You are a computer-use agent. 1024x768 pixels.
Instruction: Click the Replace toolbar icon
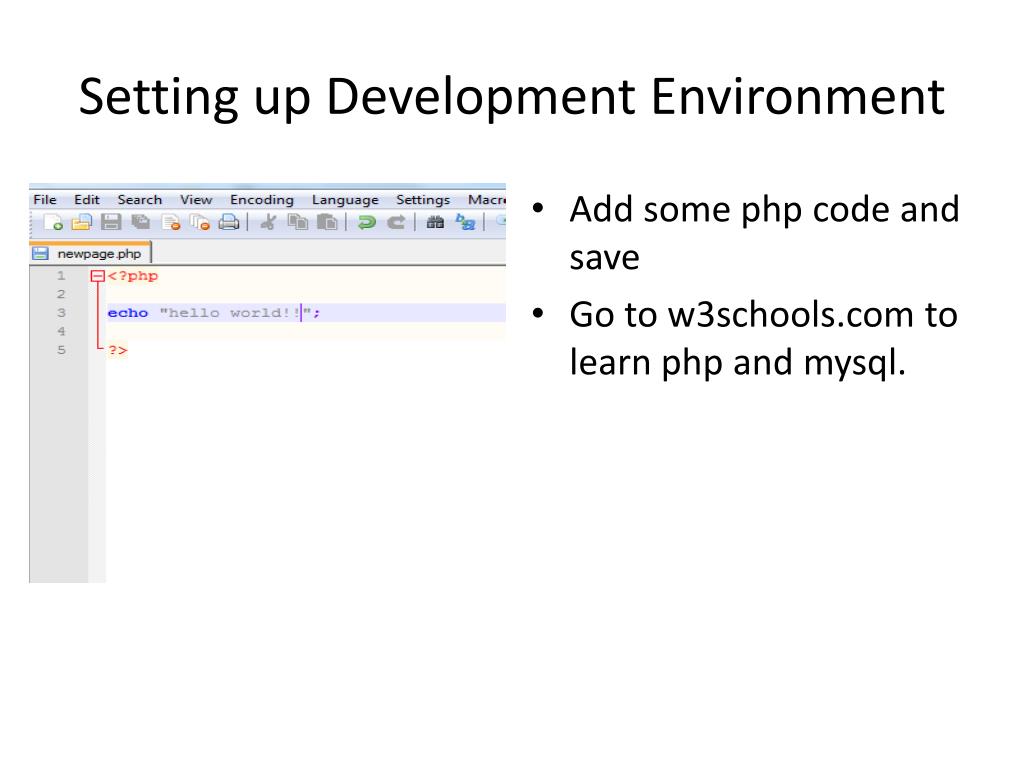pos(465,223)
